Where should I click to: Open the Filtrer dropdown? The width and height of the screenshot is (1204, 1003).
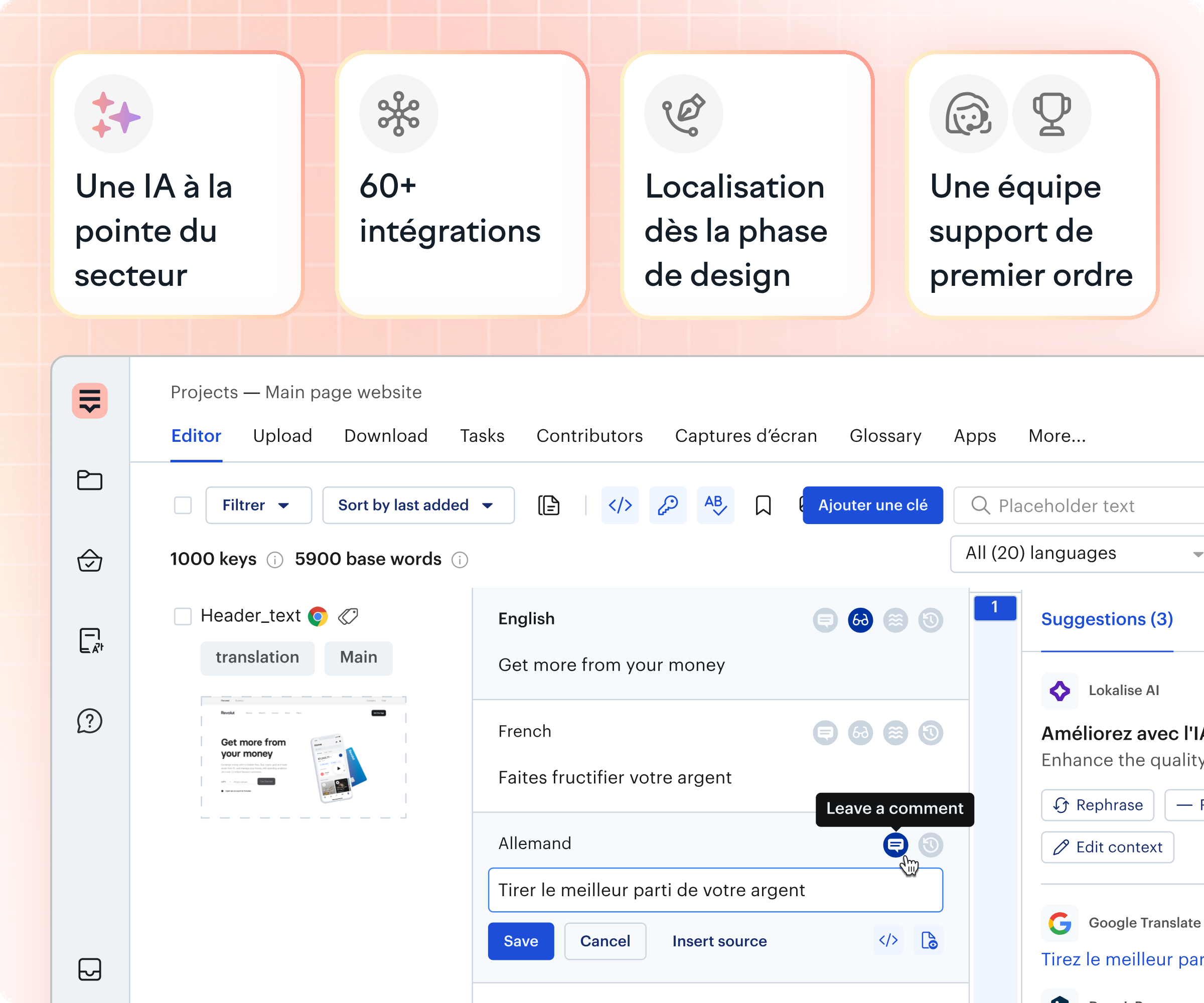[258, 505]
